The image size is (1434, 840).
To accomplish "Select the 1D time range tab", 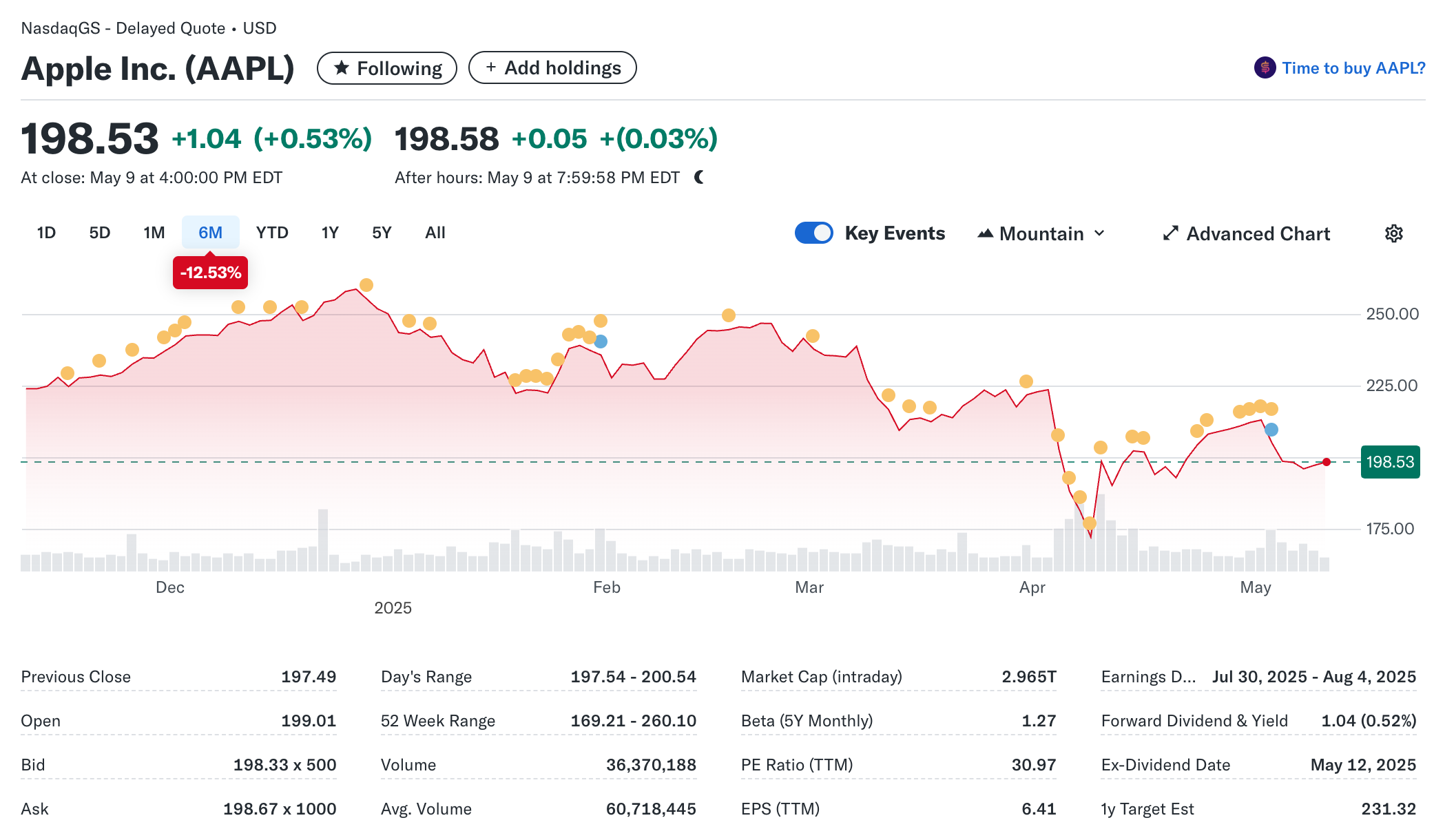I will pos(46,233).
